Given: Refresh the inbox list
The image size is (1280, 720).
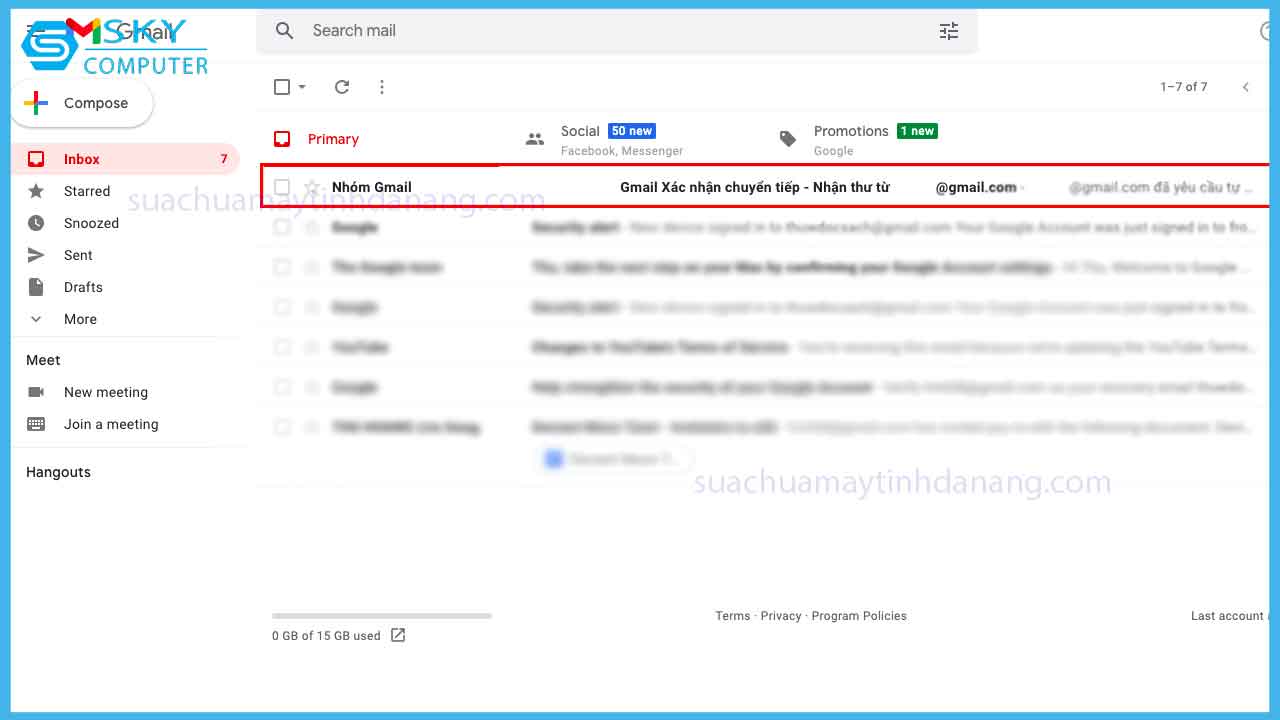Looking at the screenshot, I should point(342,87).
